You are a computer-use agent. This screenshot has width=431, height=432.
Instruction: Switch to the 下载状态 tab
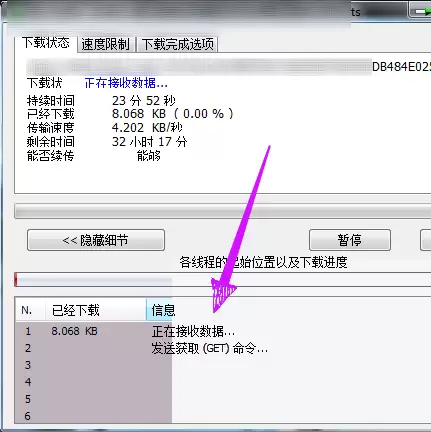tap(46, 43)
